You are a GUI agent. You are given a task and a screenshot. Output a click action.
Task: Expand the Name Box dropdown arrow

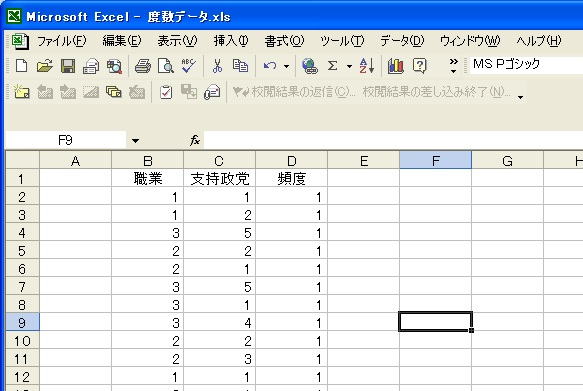point(135,140)
